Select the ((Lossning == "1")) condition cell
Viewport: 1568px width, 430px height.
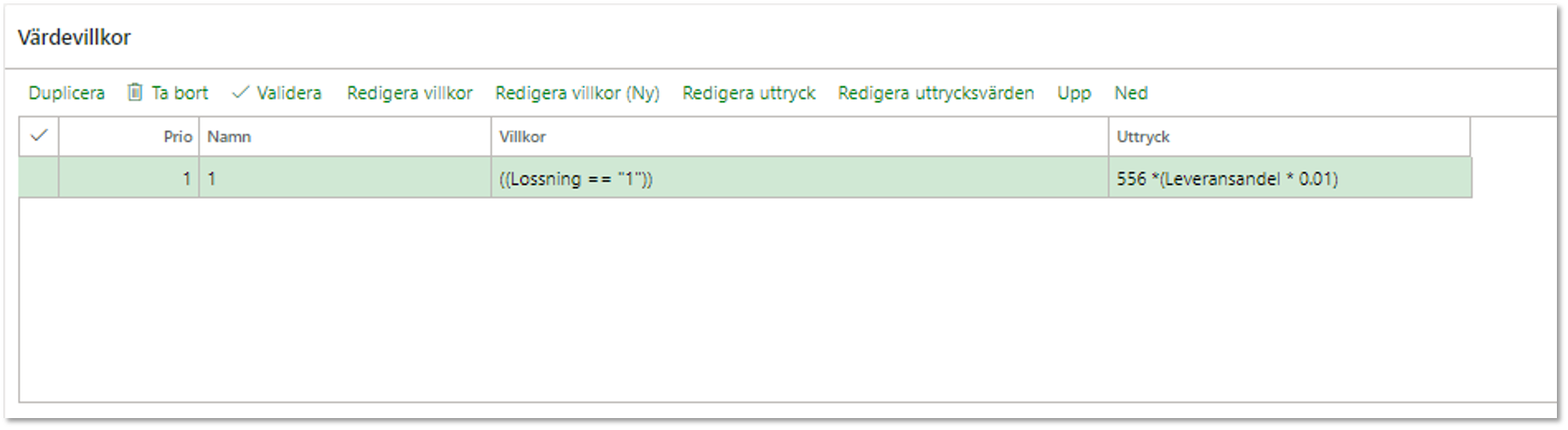[799, 178]
